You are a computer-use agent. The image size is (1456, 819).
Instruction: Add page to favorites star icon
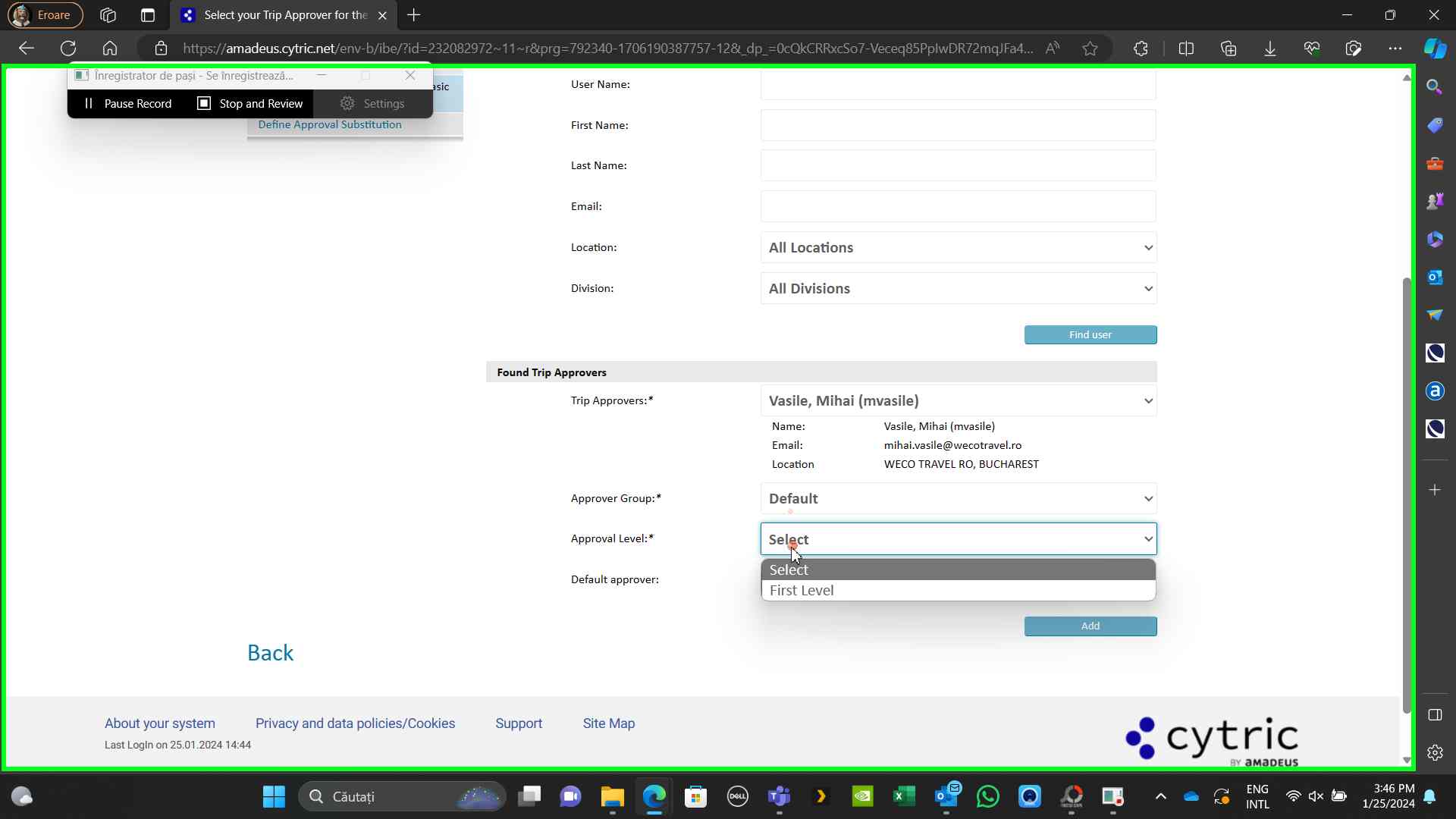click(x=1090, y=49)
